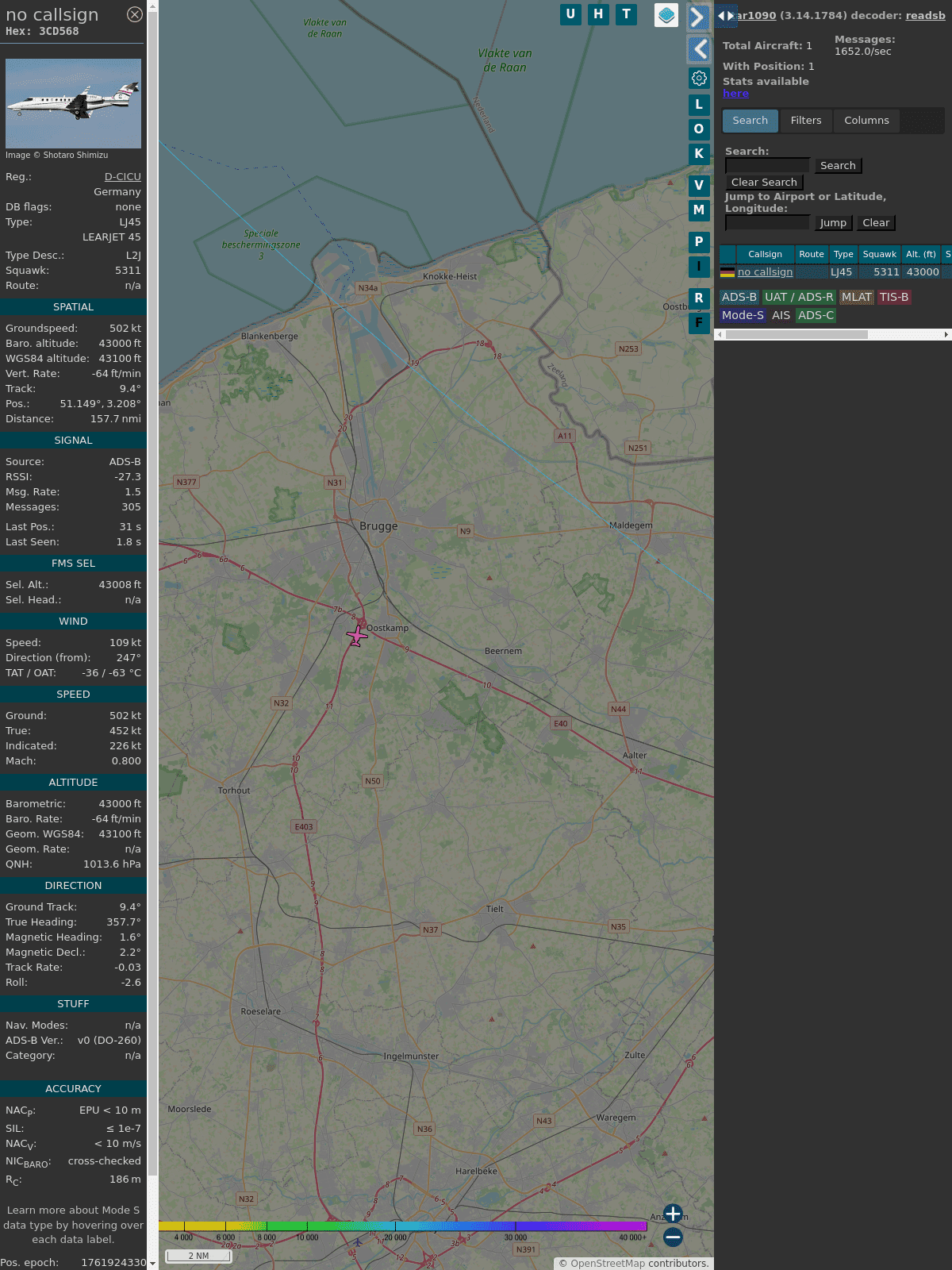Close the selected aircraft info panel
Image resolution: width=952 pixels, height=1270 pixels.
[x=135, y=14]
